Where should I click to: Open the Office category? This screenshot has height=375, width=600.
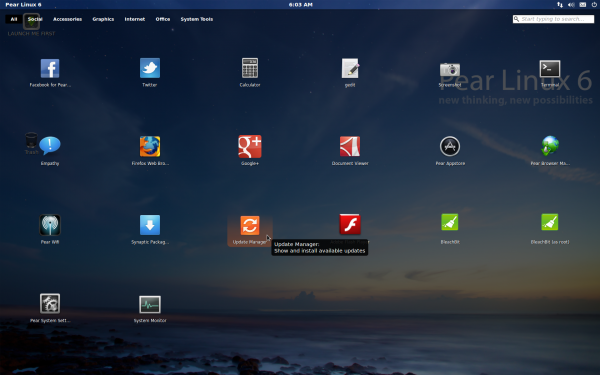(x=163, y=19)
